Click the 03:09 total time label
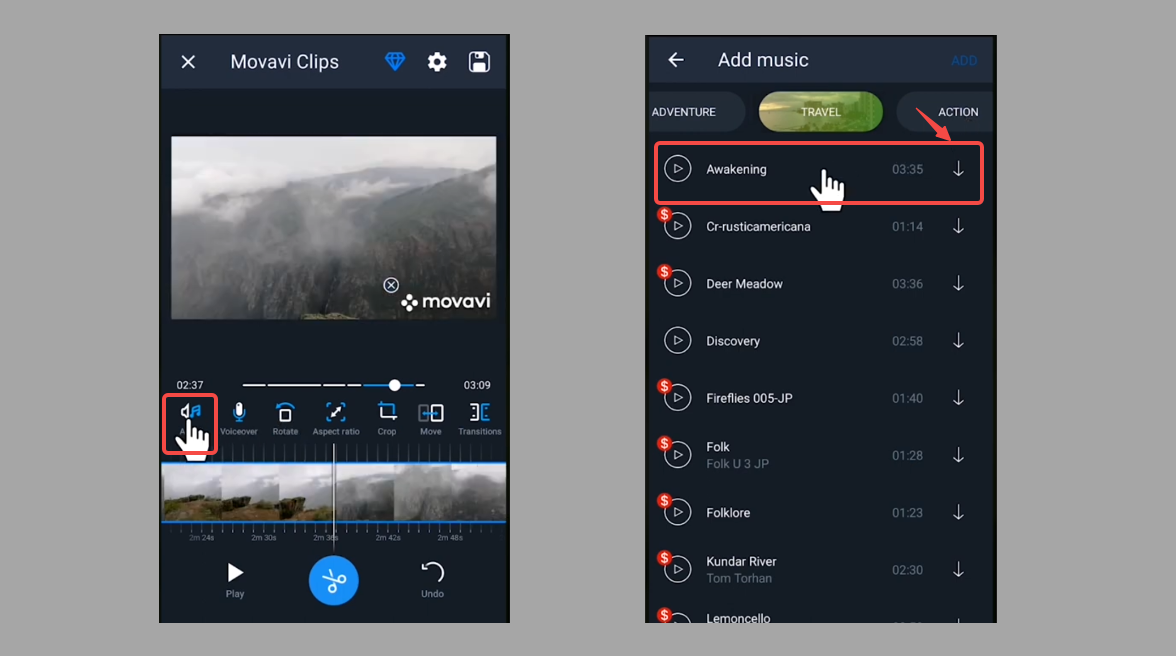The height and width of the screenshot is (656, 1176). (x=477, y=385)
